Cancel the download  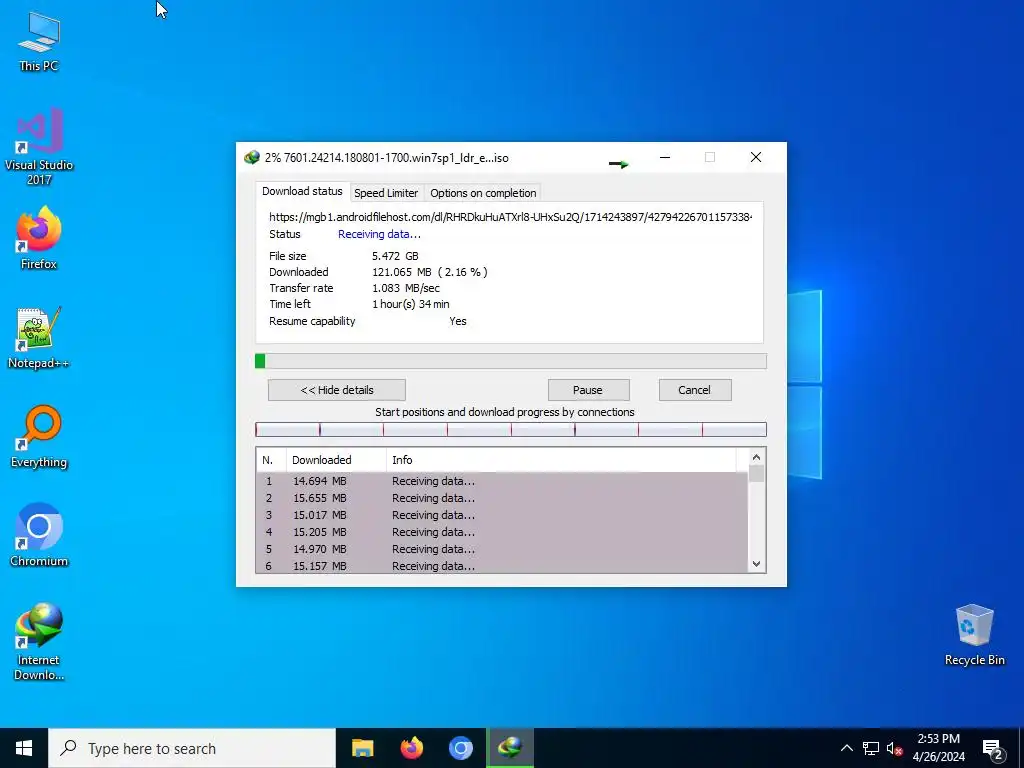coord(694,390)
